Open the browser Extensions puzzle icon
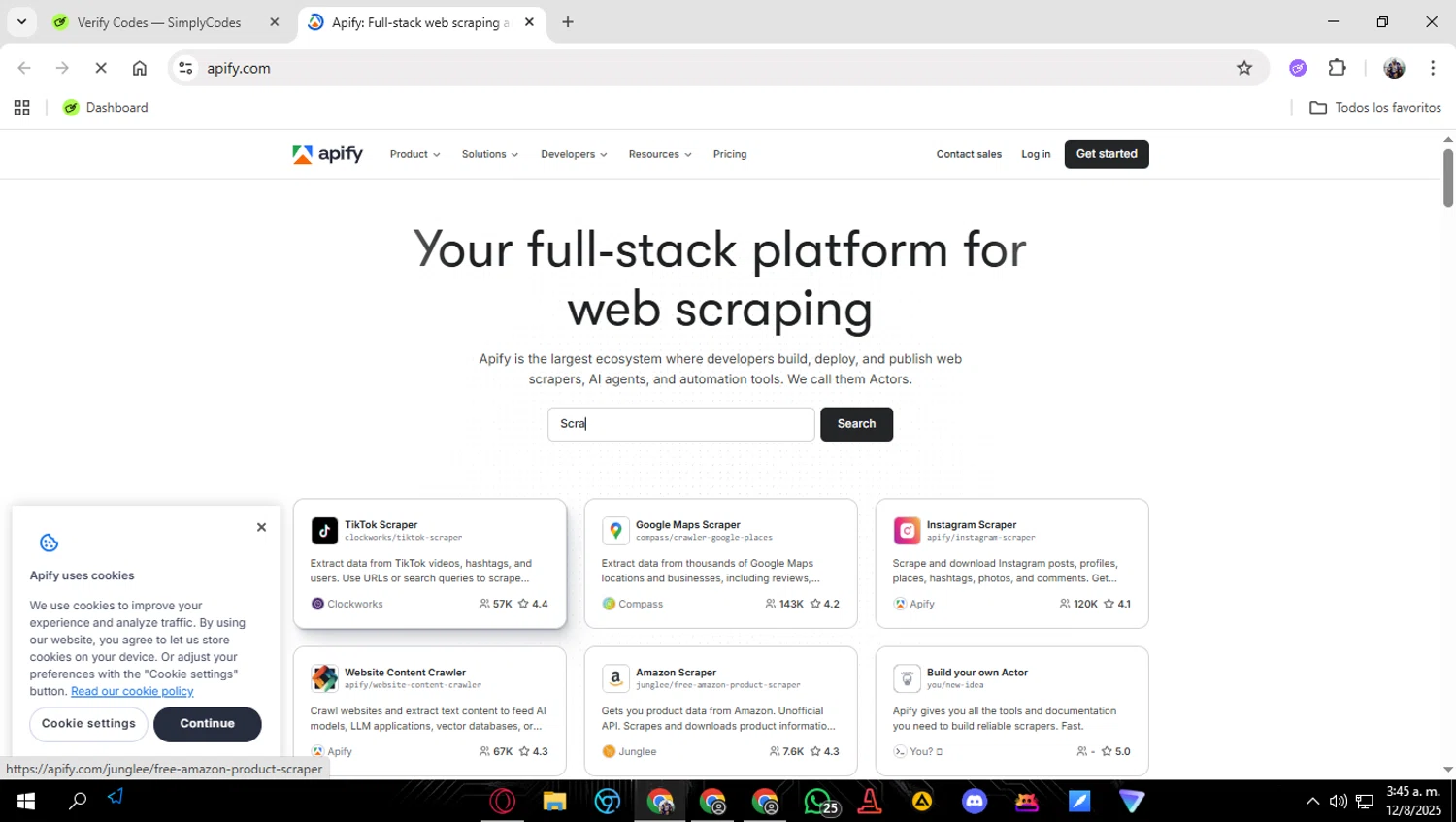 1337,68
